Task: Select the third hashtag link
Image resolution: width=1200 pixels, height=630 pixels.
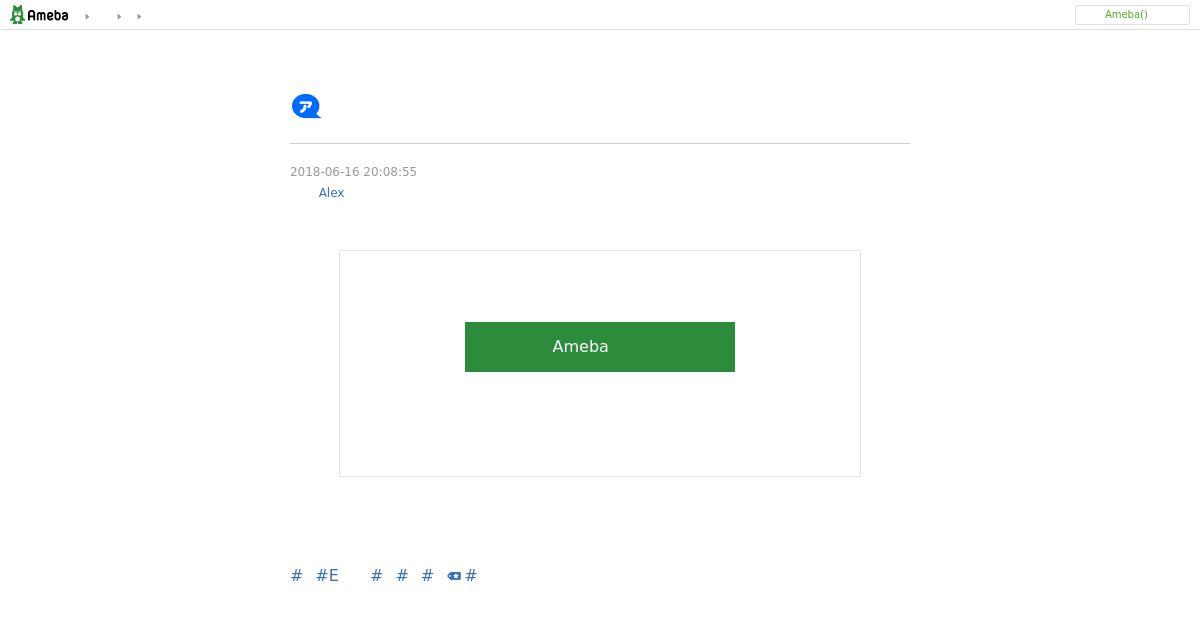Action: 376,575
